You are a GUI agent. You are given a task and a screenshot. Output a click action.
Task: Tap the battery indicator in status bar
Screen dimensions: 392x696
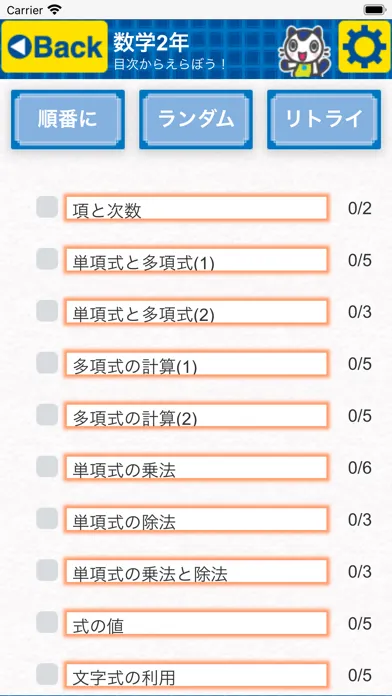tap(374, 10)
